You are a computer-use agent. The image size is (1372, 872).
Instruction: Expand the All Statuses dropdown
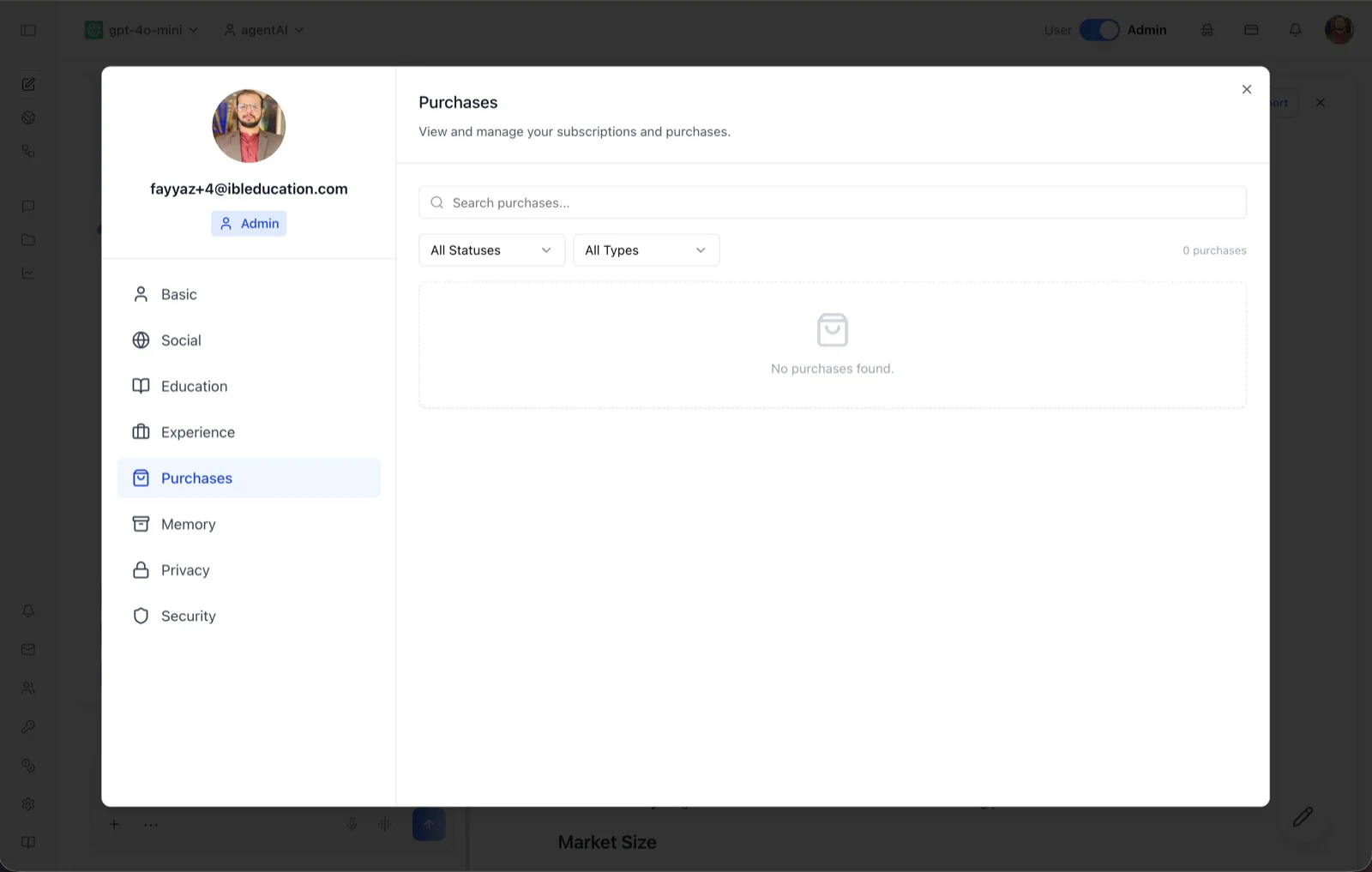pyautogui.click(x=491, y=250)
